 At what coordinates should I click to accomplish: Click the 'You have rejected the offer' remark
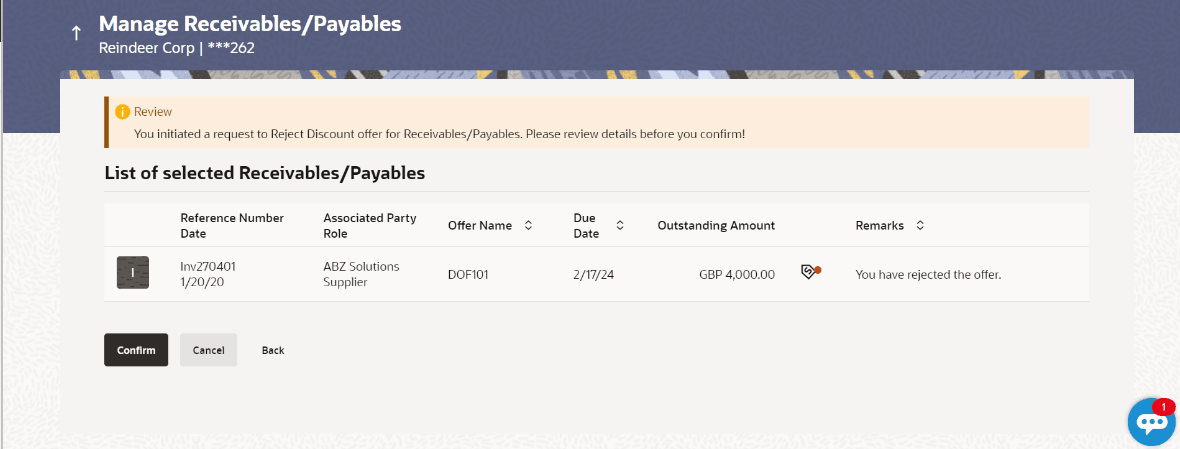[929, 275]
